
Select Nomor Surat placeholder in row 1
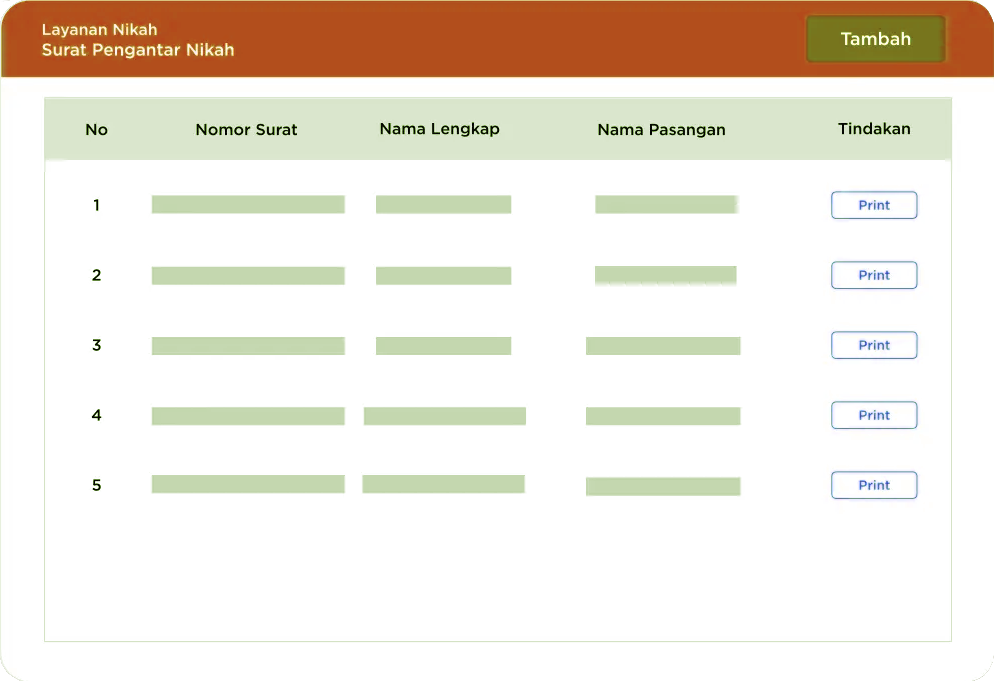pos(248,204)
